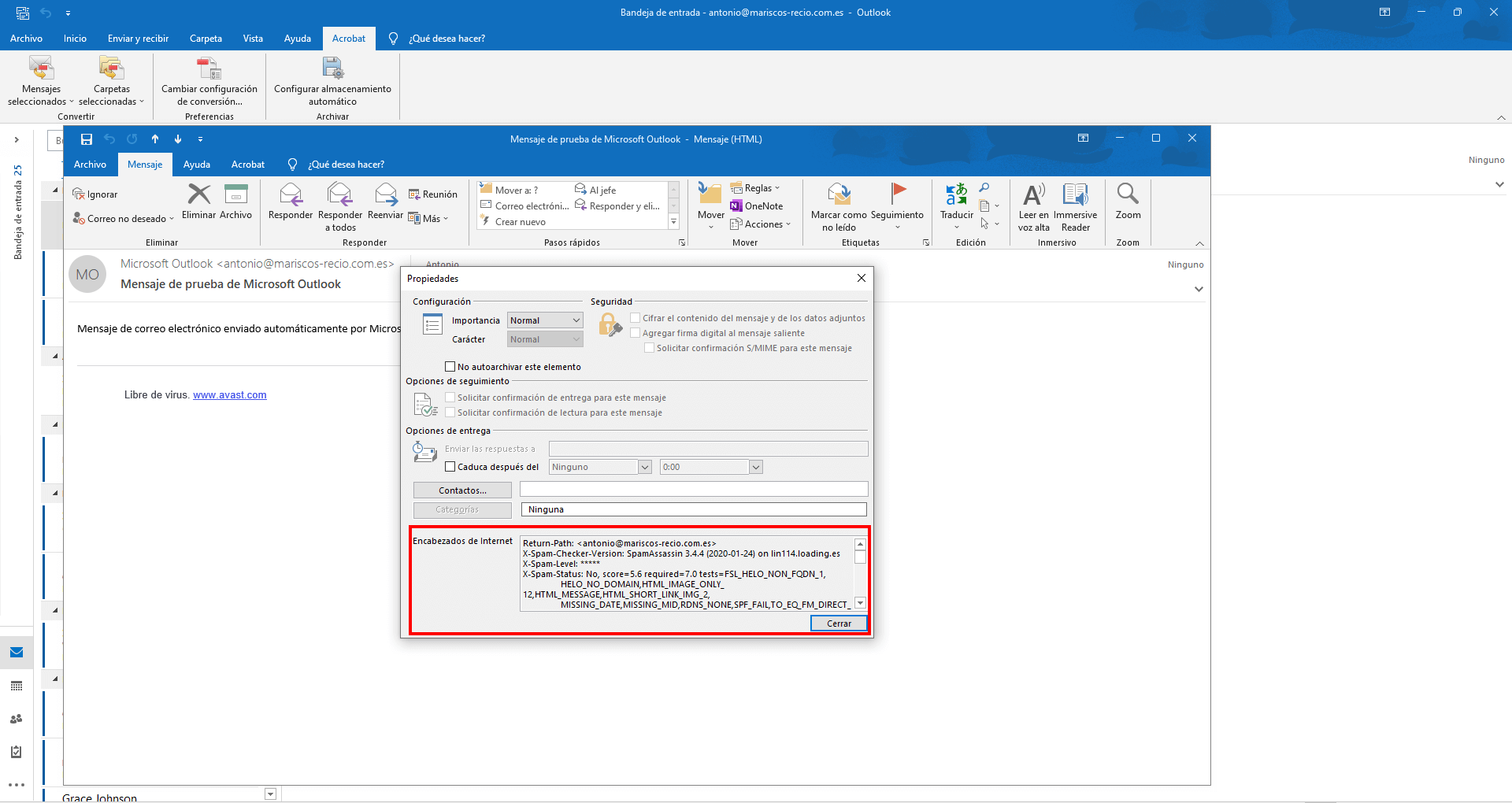Open Tasks view in navigation bar

[x=17, y=752]
